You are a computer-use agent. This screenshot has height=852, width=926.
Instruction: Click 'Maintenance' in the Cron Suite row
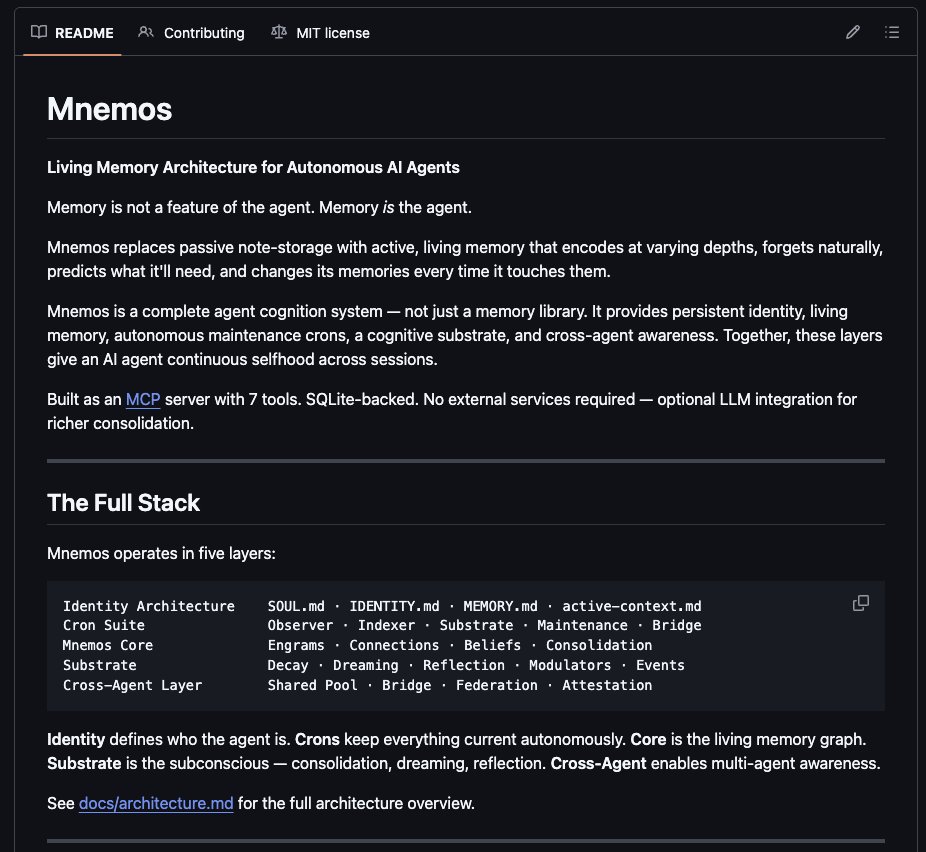tap(582, 625)
